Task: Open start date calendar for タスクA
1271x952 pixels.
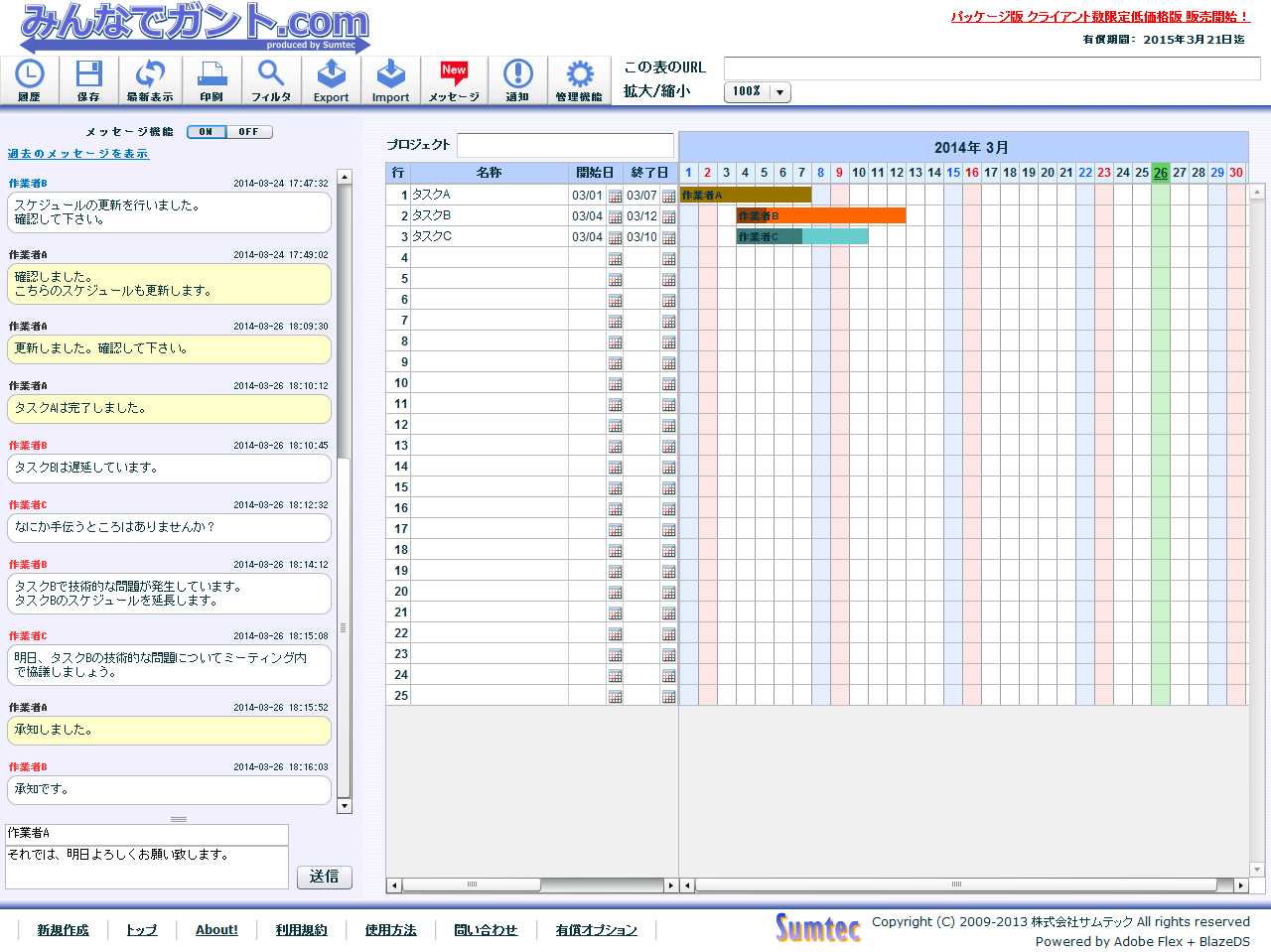Action: pos(615,197)
